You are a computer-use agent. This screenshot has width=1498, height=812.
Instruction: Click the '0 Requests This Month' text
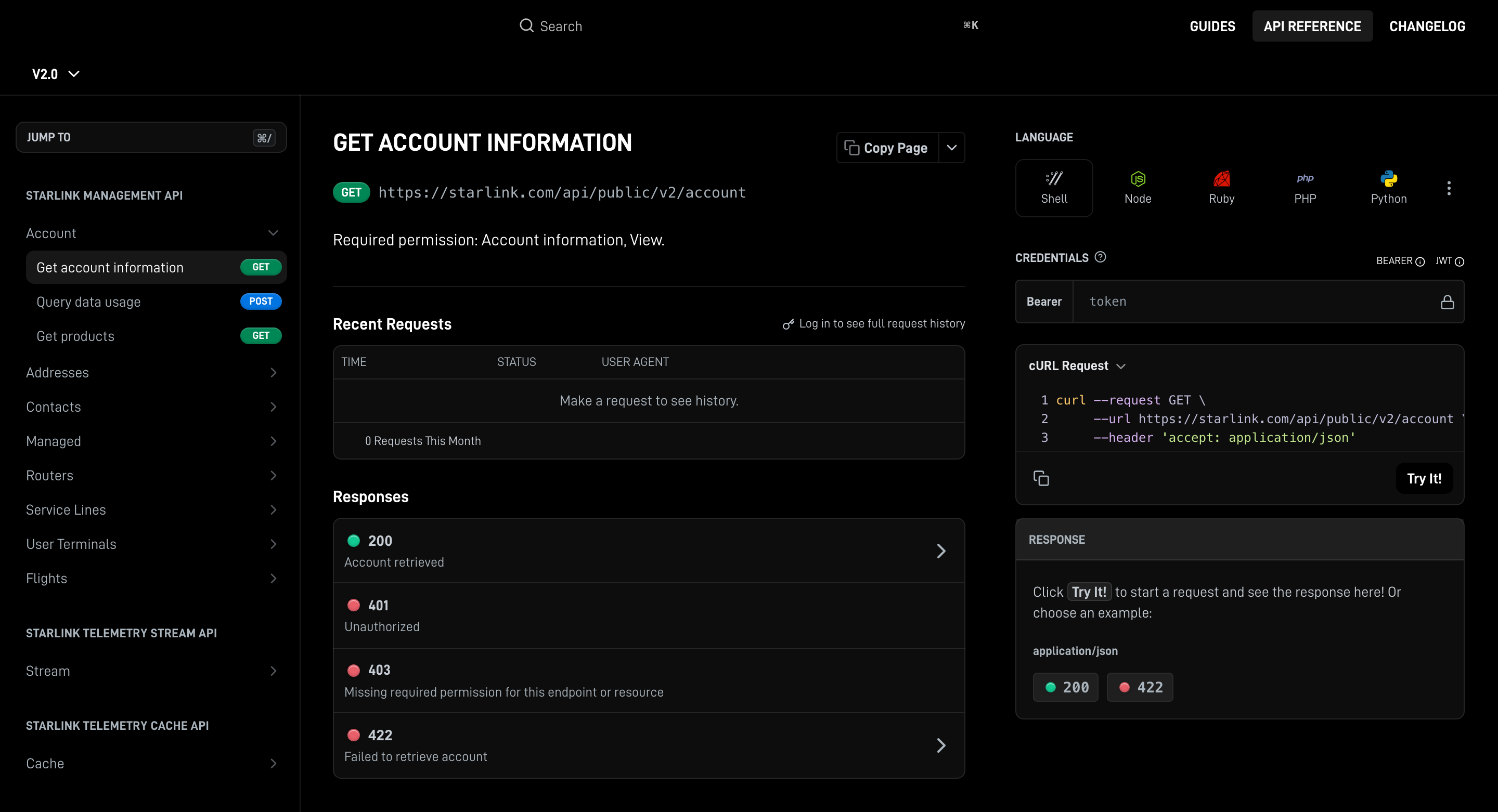[x=423, y=441]
